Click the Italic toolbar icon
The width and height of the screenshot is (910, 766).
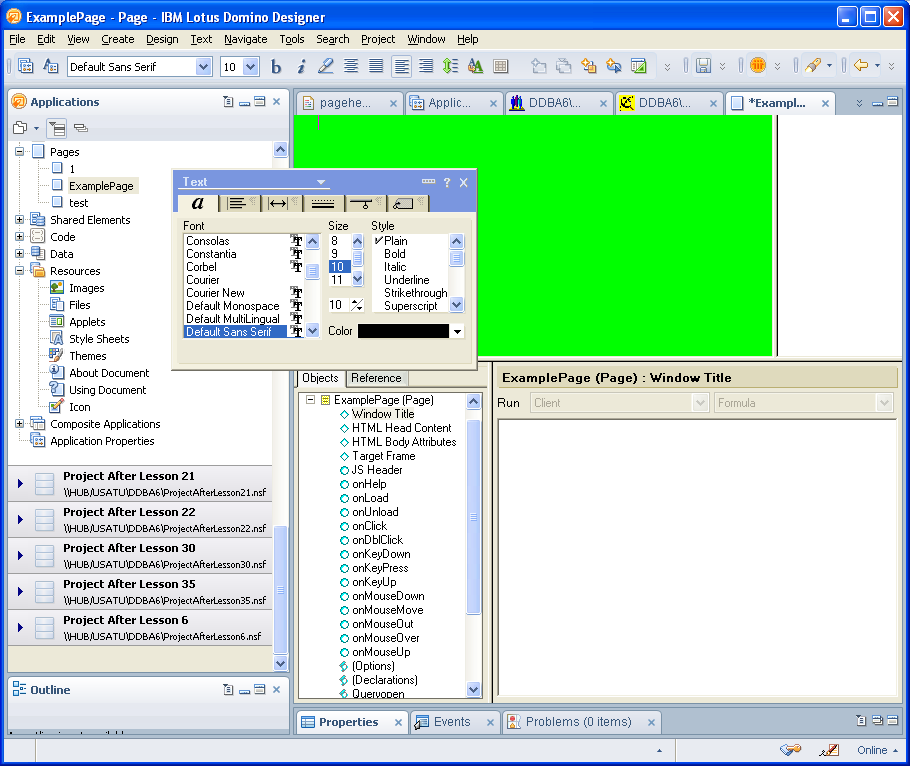point(301,66)
